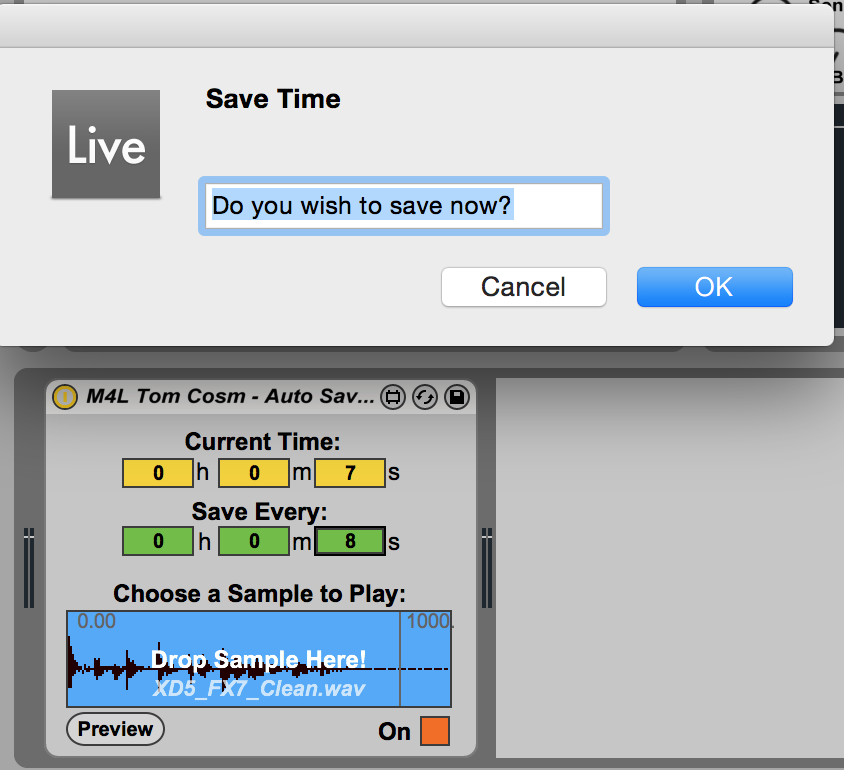Click the Current Time minutes box
Image resolution: width=844 pixels, height=770 pixels.
pos(253,473)
